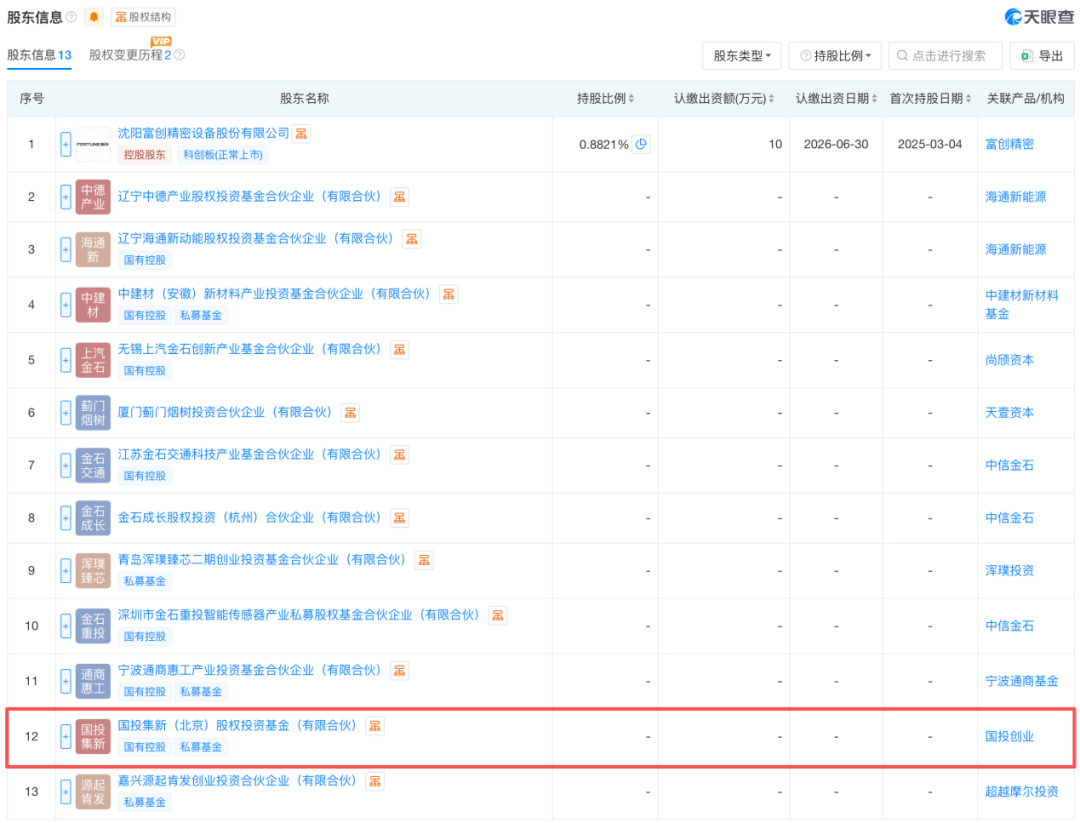This screenshot has height=823, width=1080.
Task: Open 天壹资本 related link
Action: [1009, 413]
